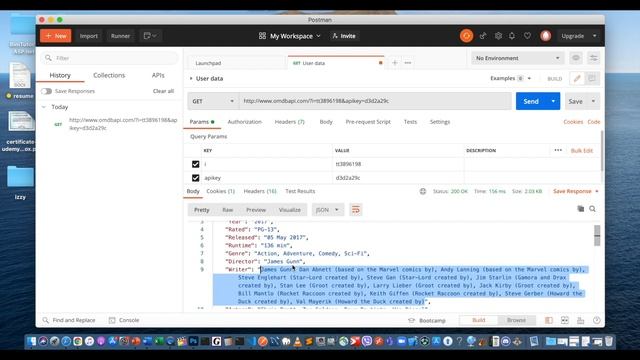Screen dimensions: 640x360
Task: Open the Test Results tab
Action: (x=300, y=191)
